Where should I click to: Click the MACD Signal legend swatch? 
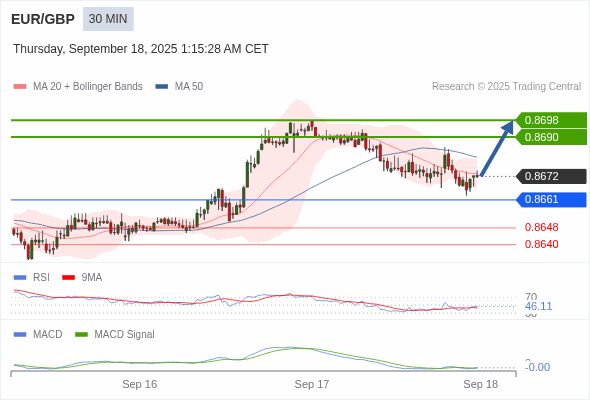(x=81, y=335)
